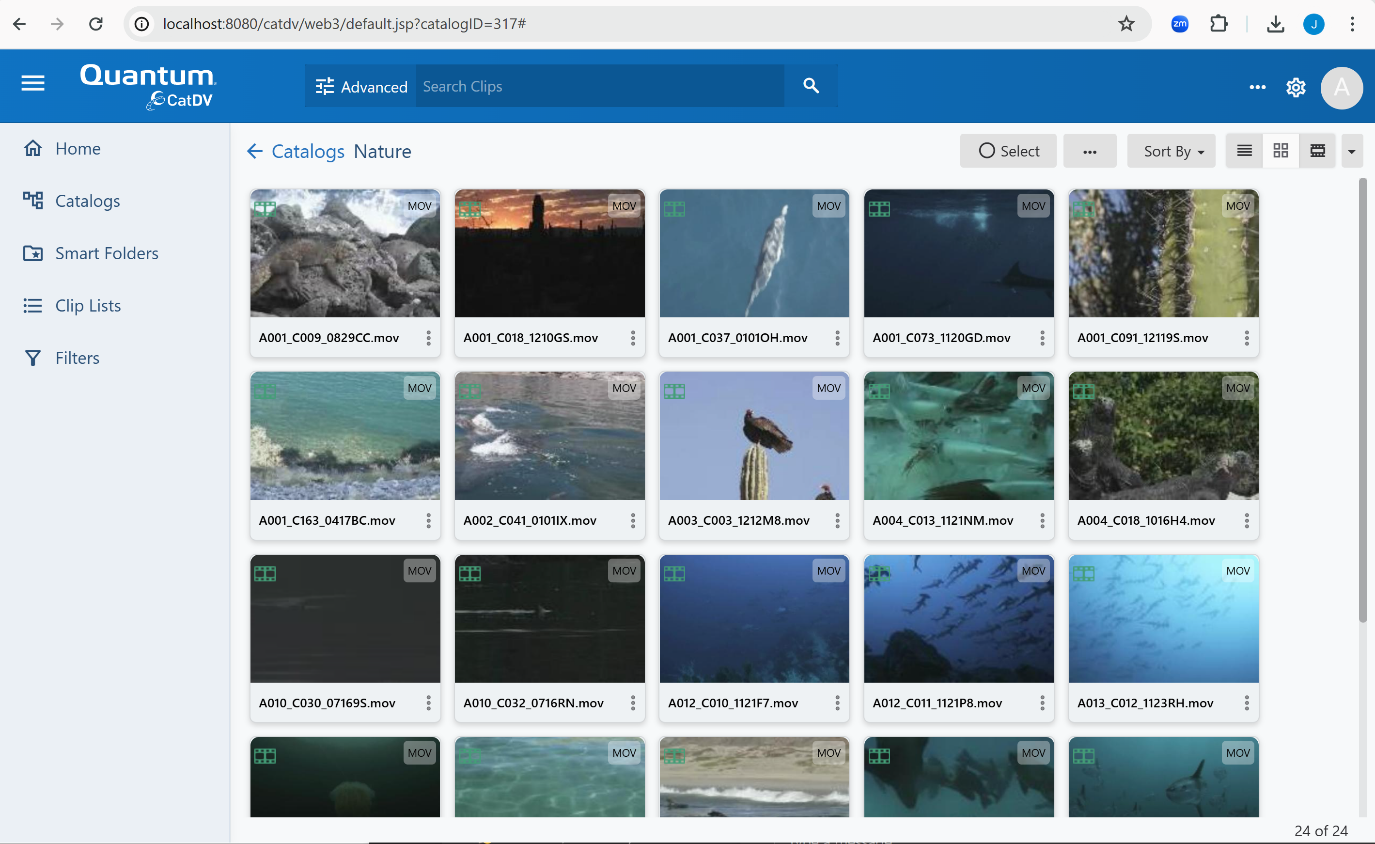Open options for A001_C037_0101OH.mov
The width and height of the screenshot is (1375, 844).
point(838,338)
